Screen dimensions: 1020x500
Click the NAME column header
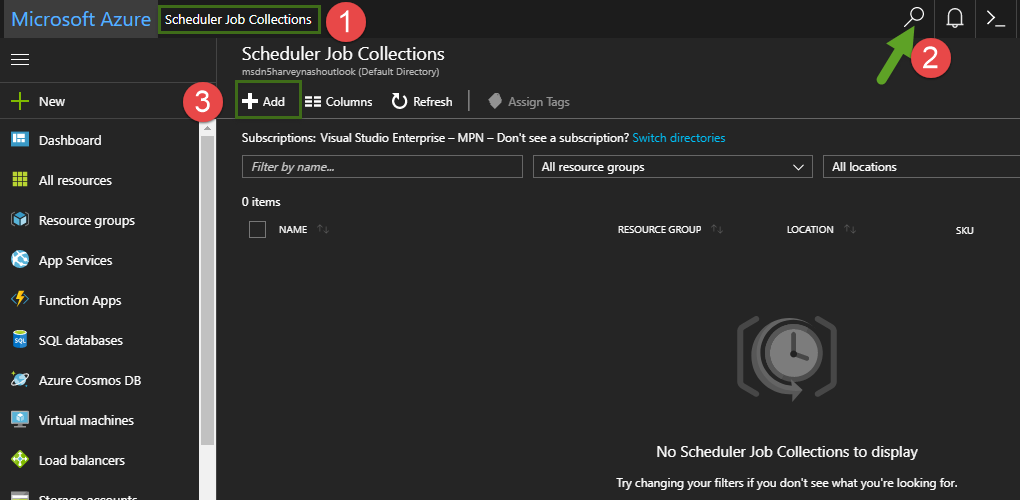tap(293, 230)
